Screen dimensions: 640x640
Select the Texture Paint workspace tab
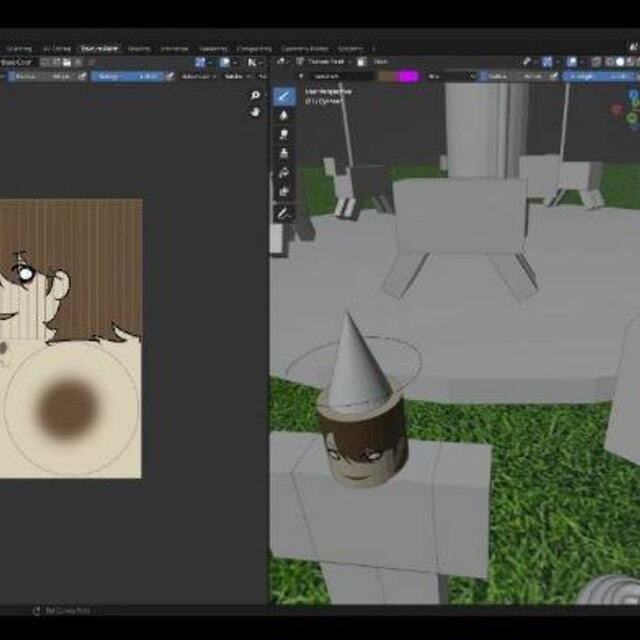coord(100,49)
